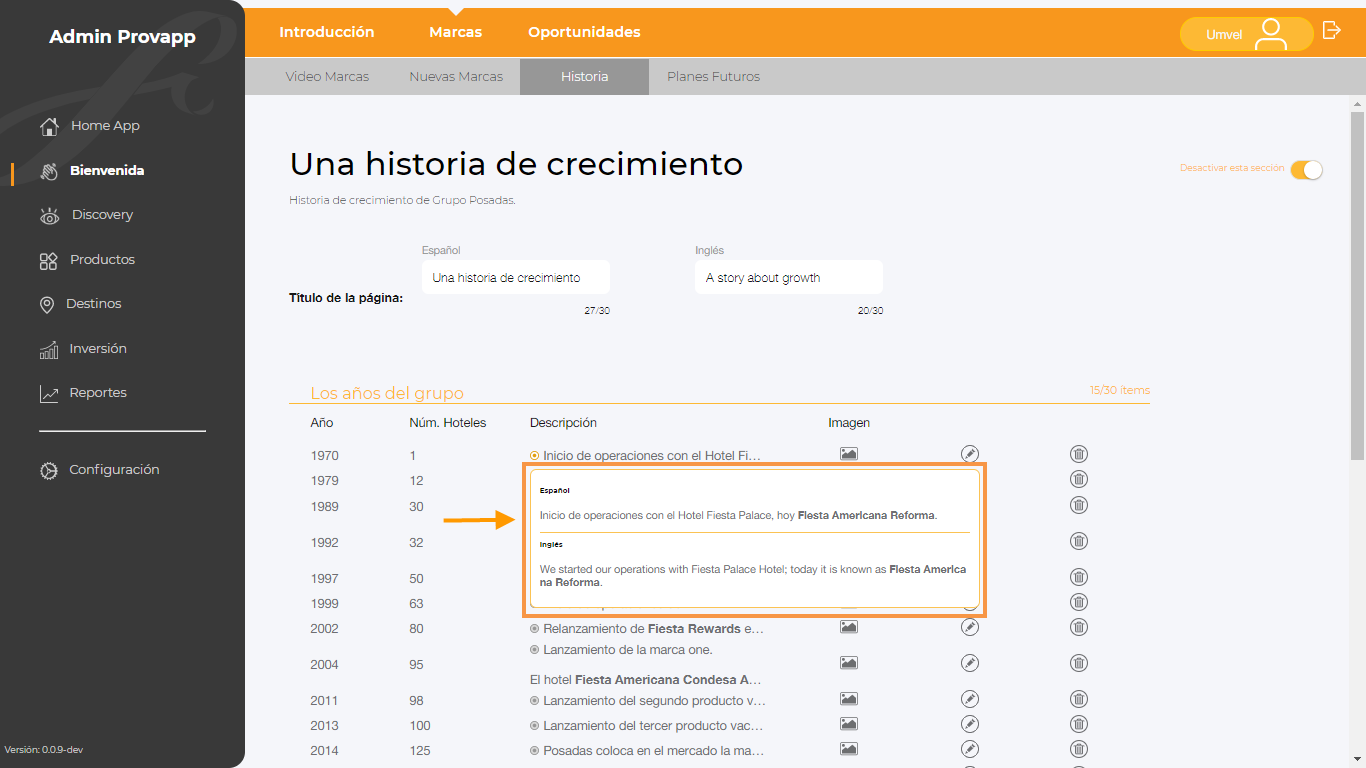Click the image icon for 2002
Viewport: 1366px width, 768px height.
[849, 627]
